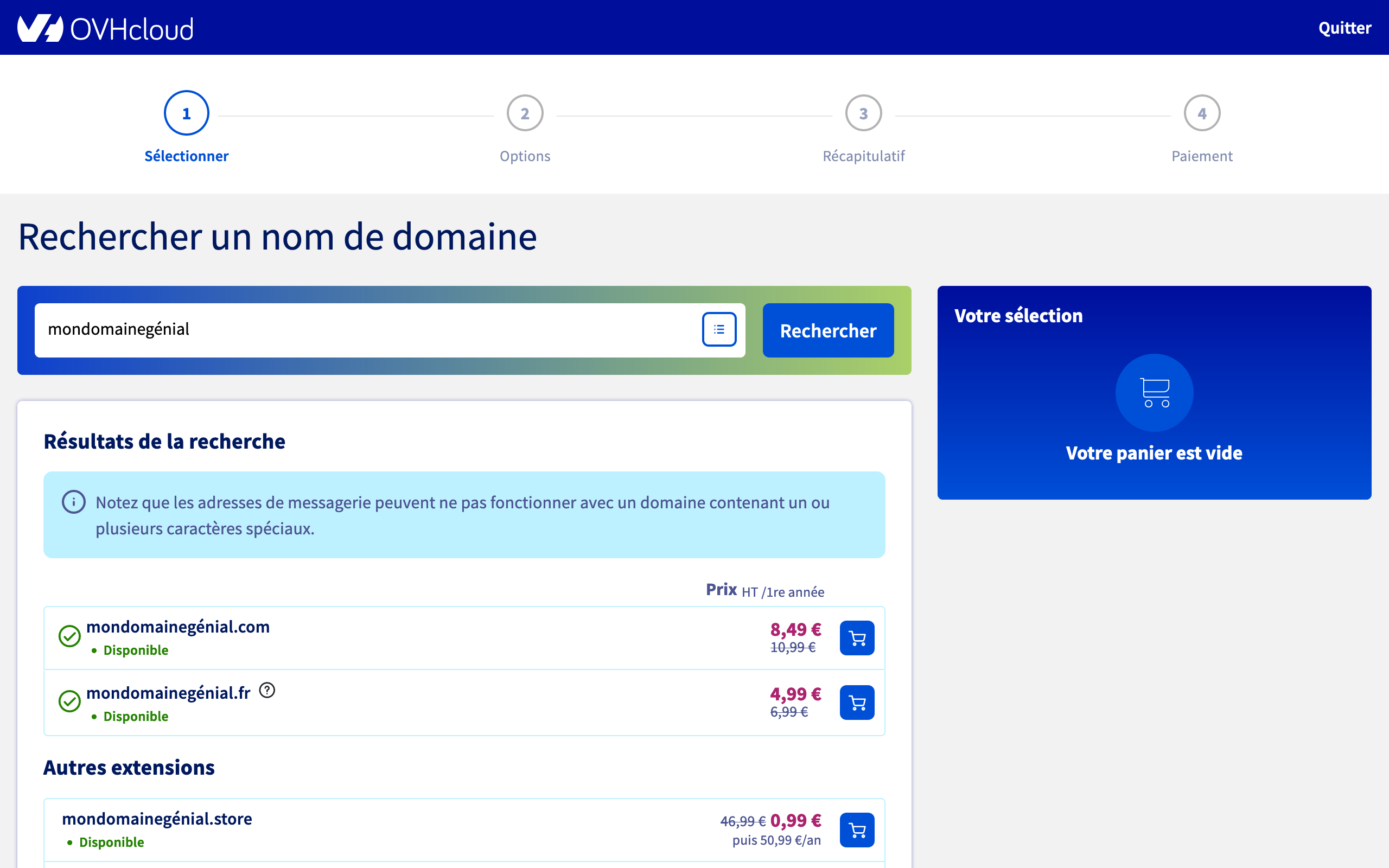This screenshot has height=868, width=1389.
Task: Click the info icon in the notice banner
Action: click(73, 502)
